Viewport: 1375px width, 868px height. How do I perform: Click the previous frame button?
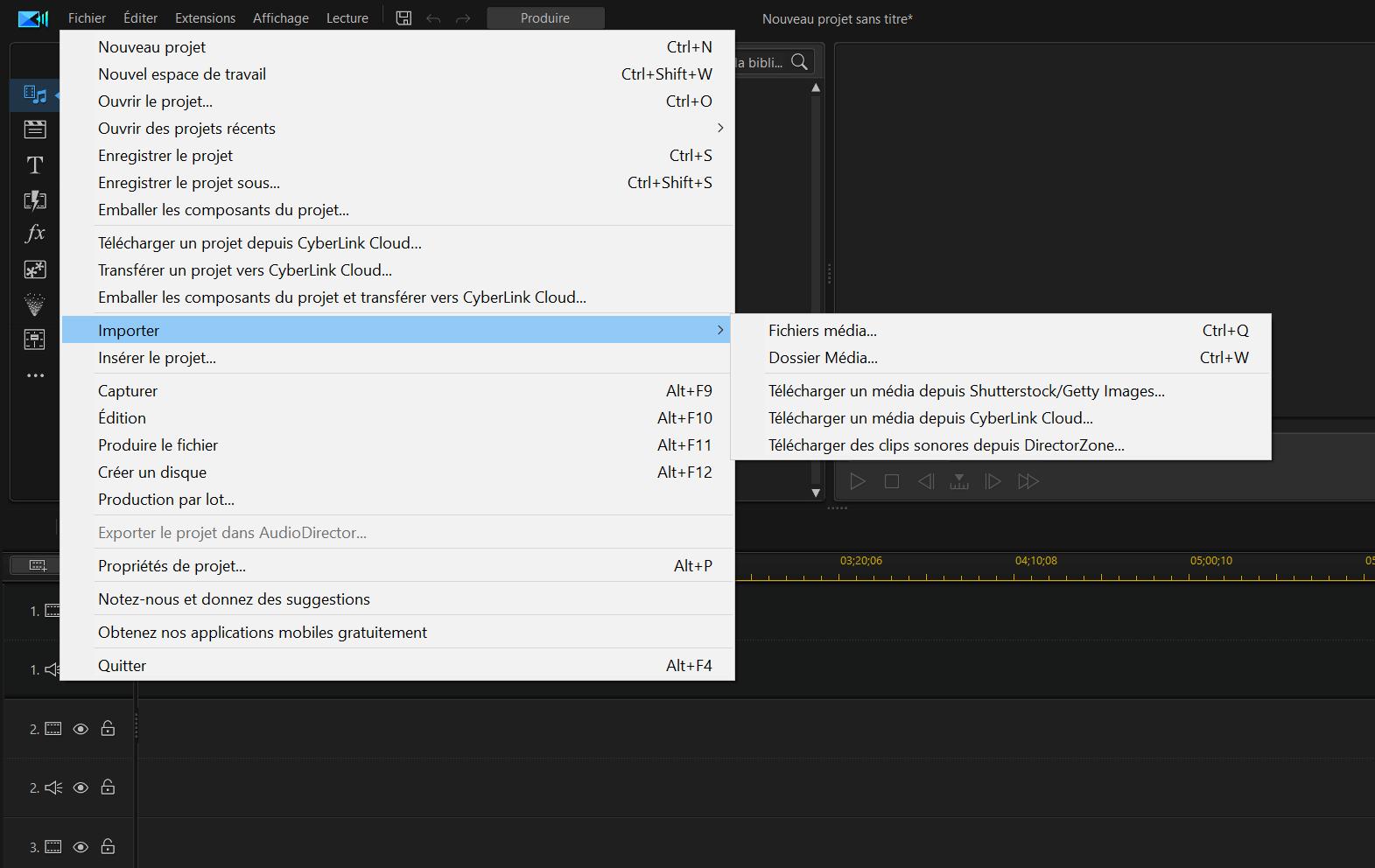tap(926, 481)
